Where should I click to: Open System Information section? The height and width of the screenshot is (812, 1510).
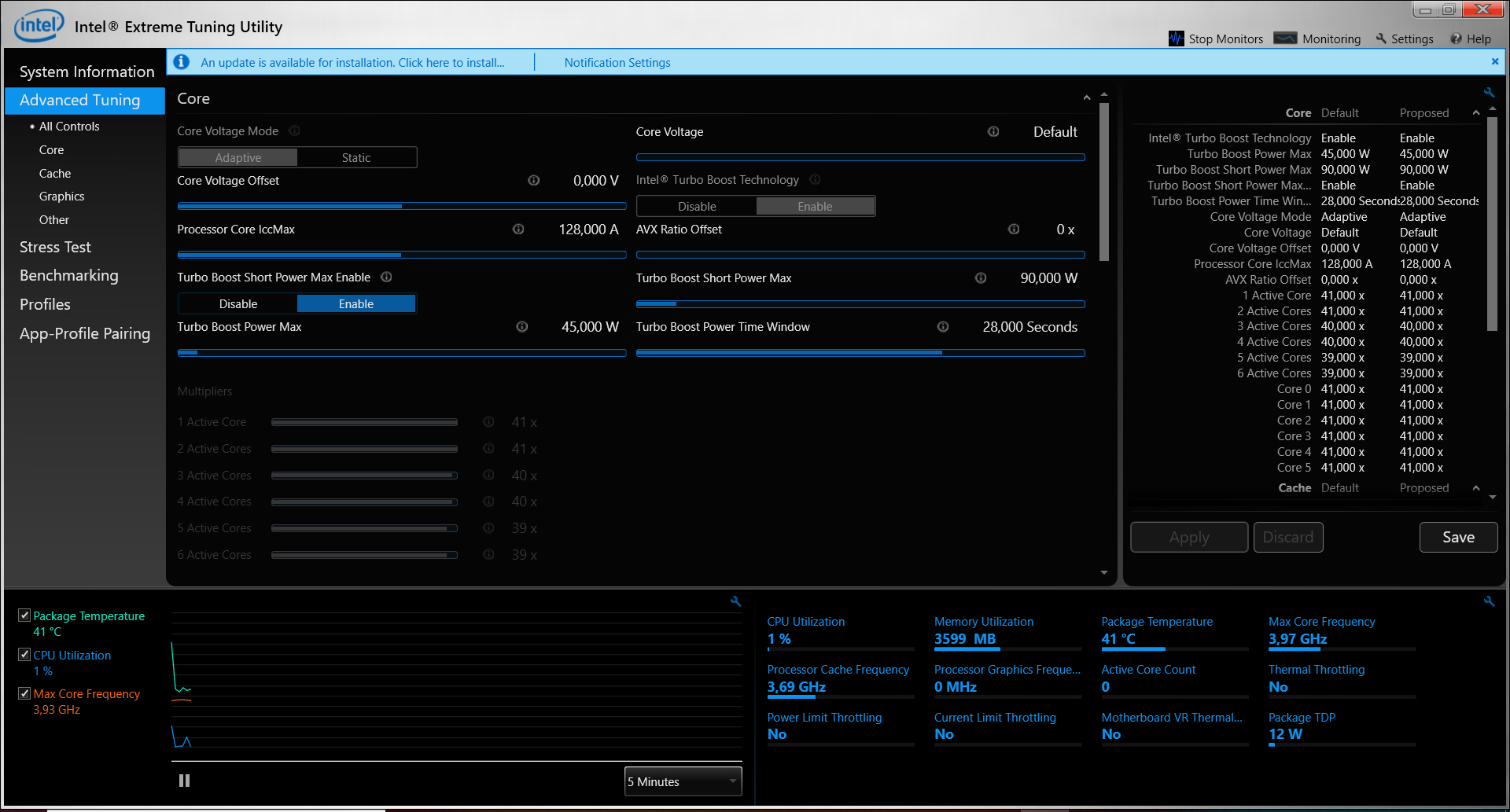click(x=87, y=72)
